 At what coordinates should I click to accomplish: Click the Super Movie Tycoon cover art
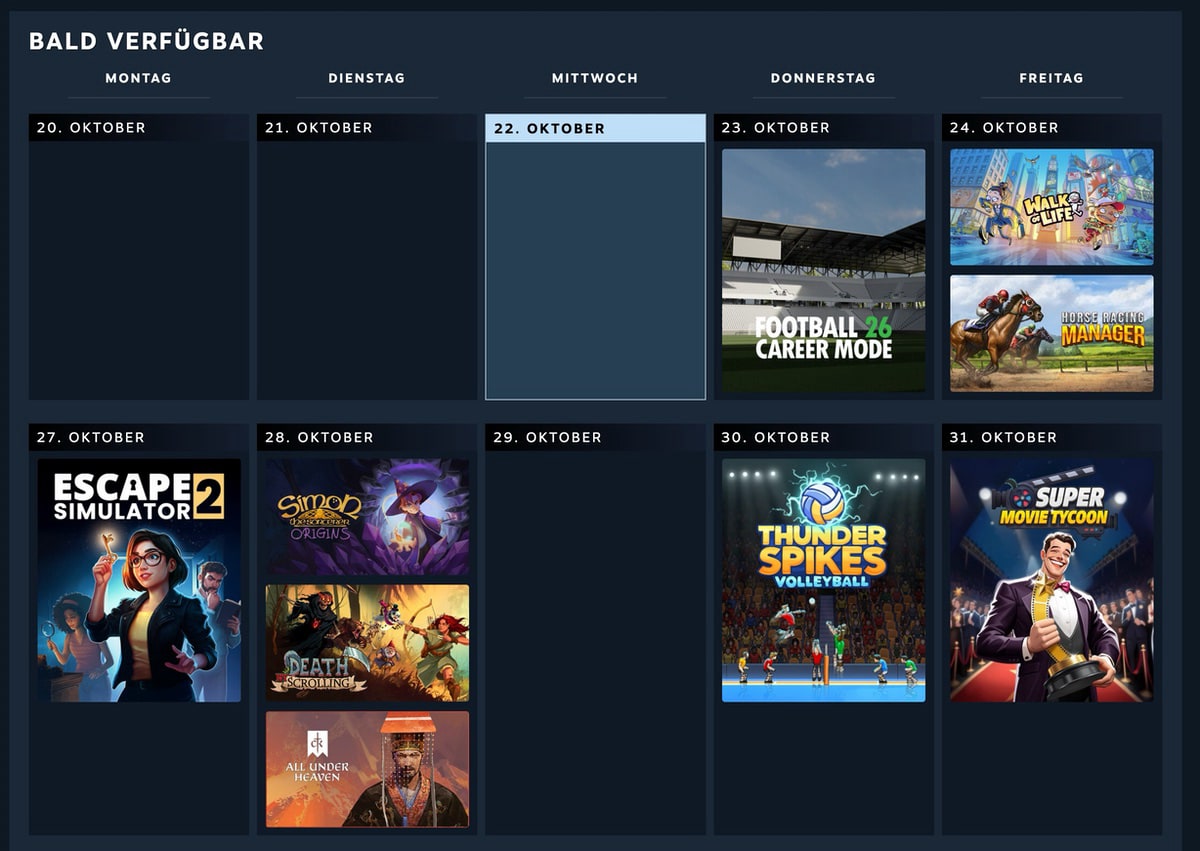[x=1051, y=580]
